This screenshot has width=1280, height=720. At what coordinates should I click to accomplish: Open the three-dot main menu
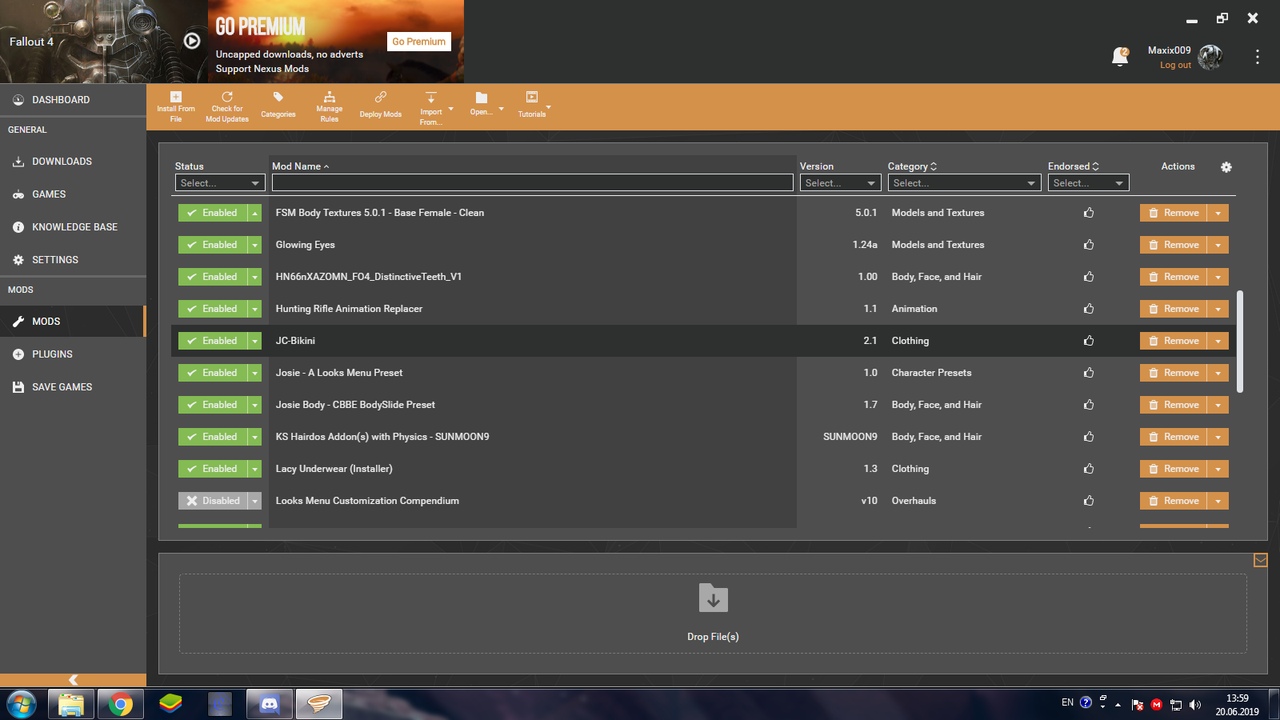tap(1257, 57)
